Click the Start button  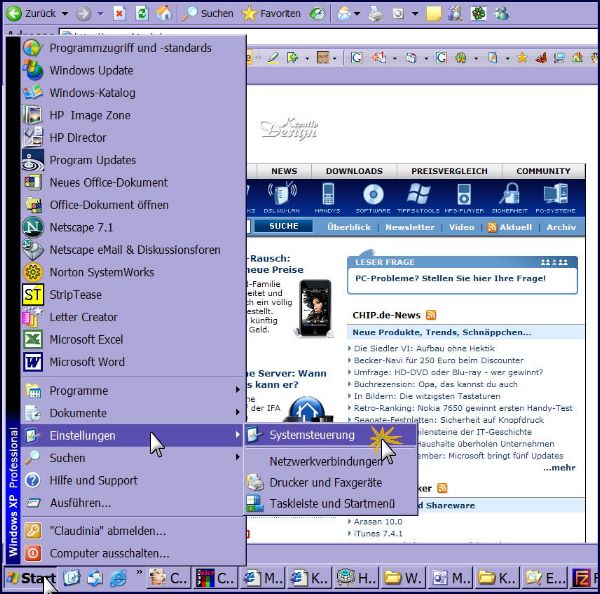pos(31,578)
